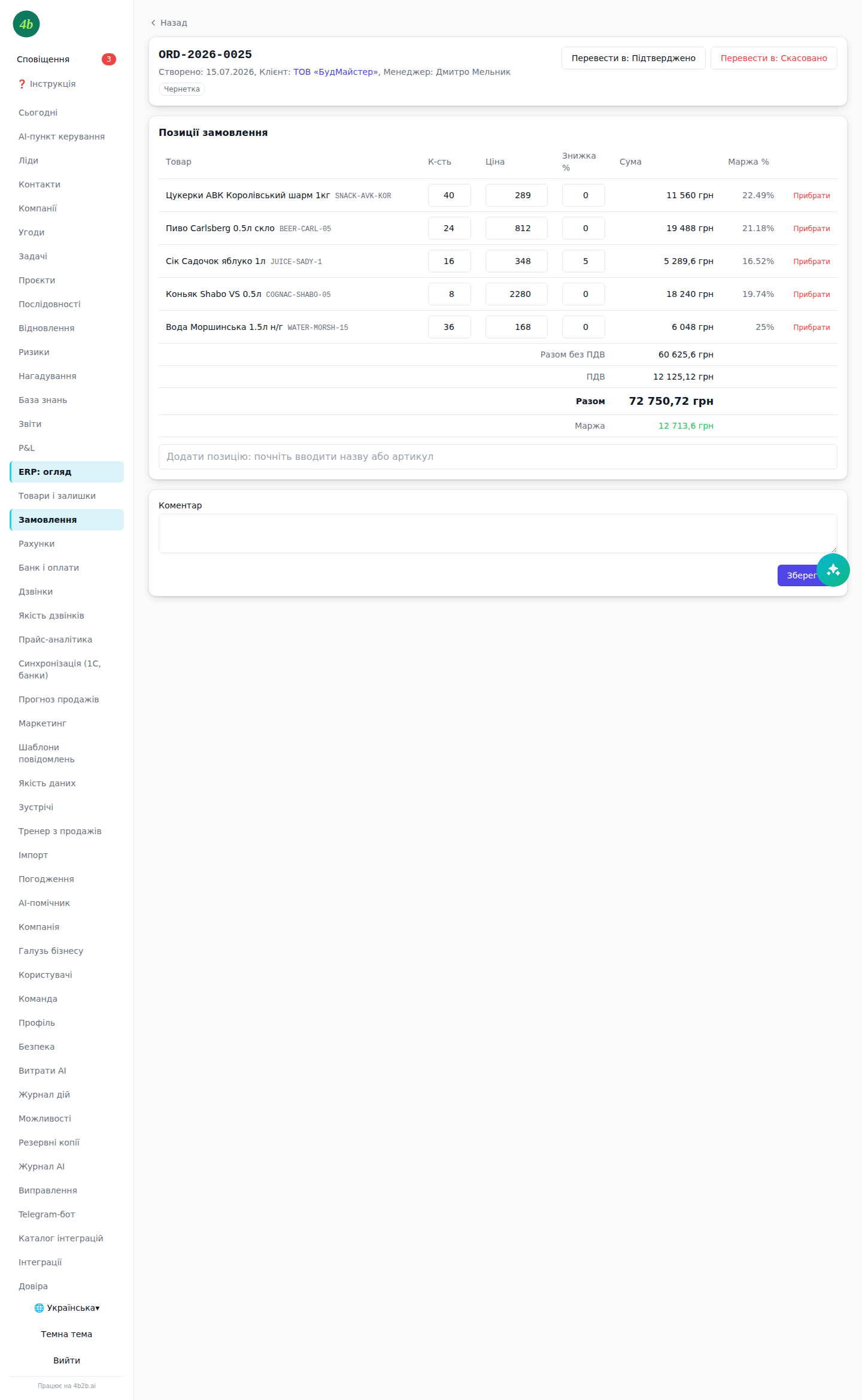Screen dimensions: 862x1400
Task: Click the notifications badge showing 3
Action: pos(108,59)
